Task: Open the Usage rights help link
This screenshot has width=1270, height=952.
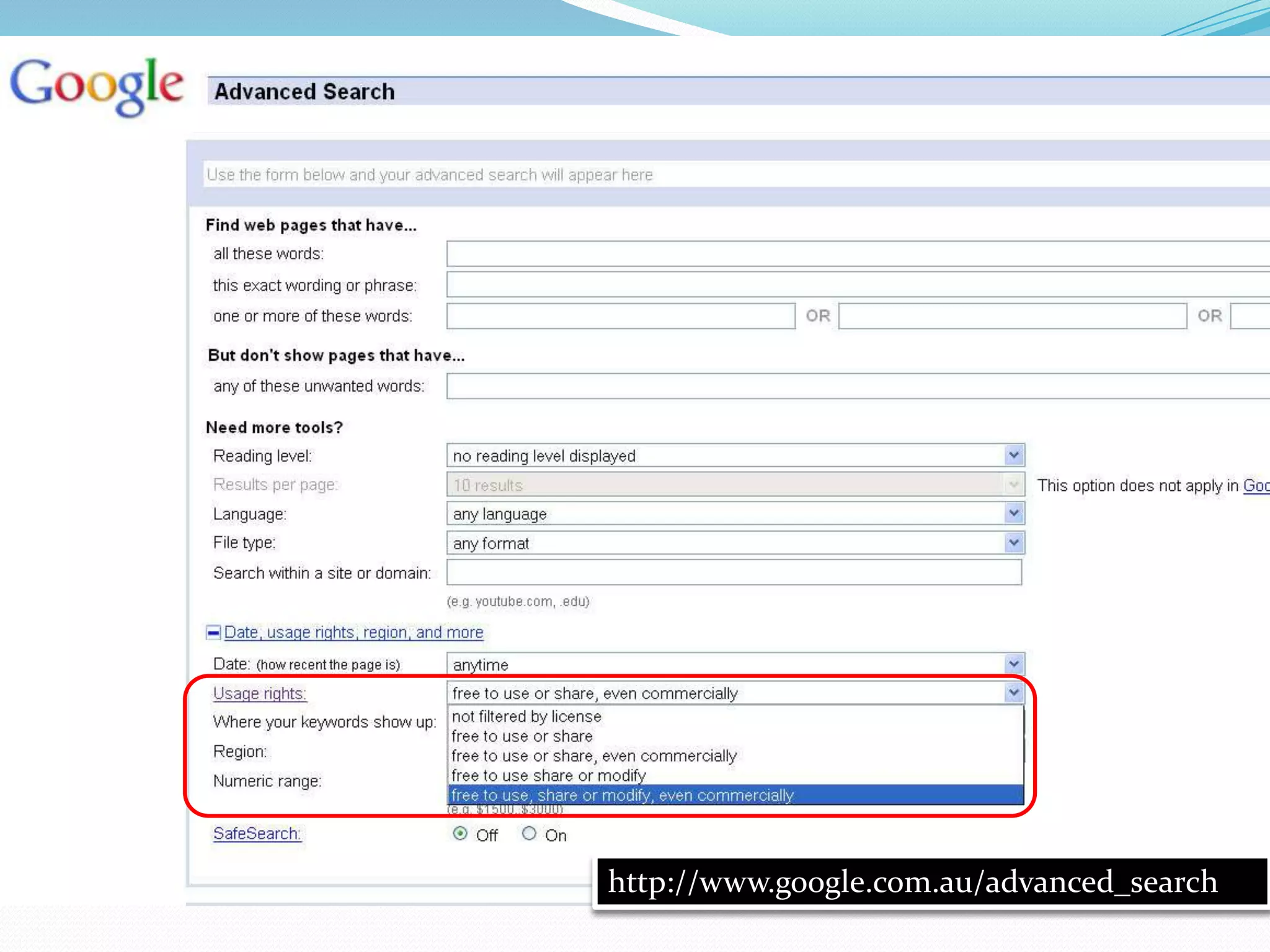Action: pyautogui.click(x=260, y=694)
